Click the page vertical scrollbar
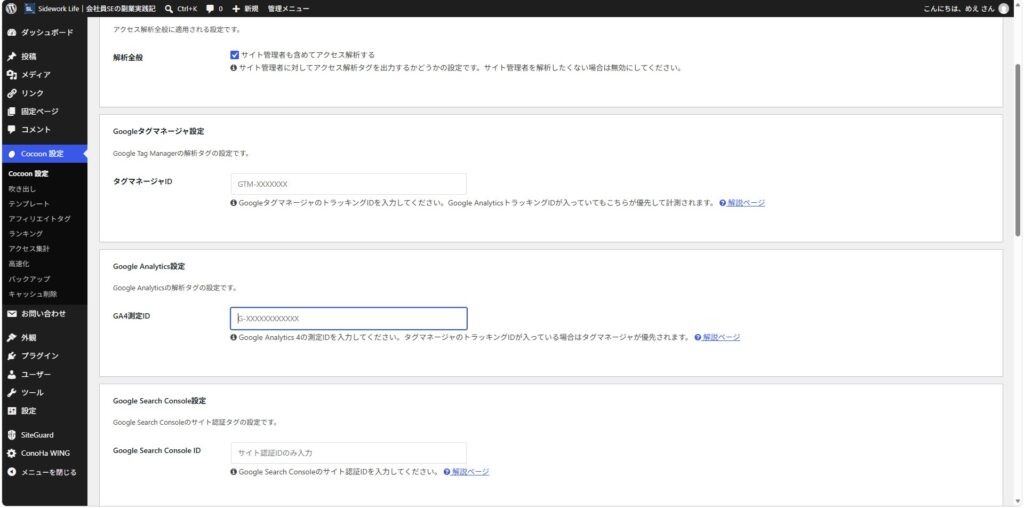Screen dimensions: 1024x508 [x=1019, y=149]
